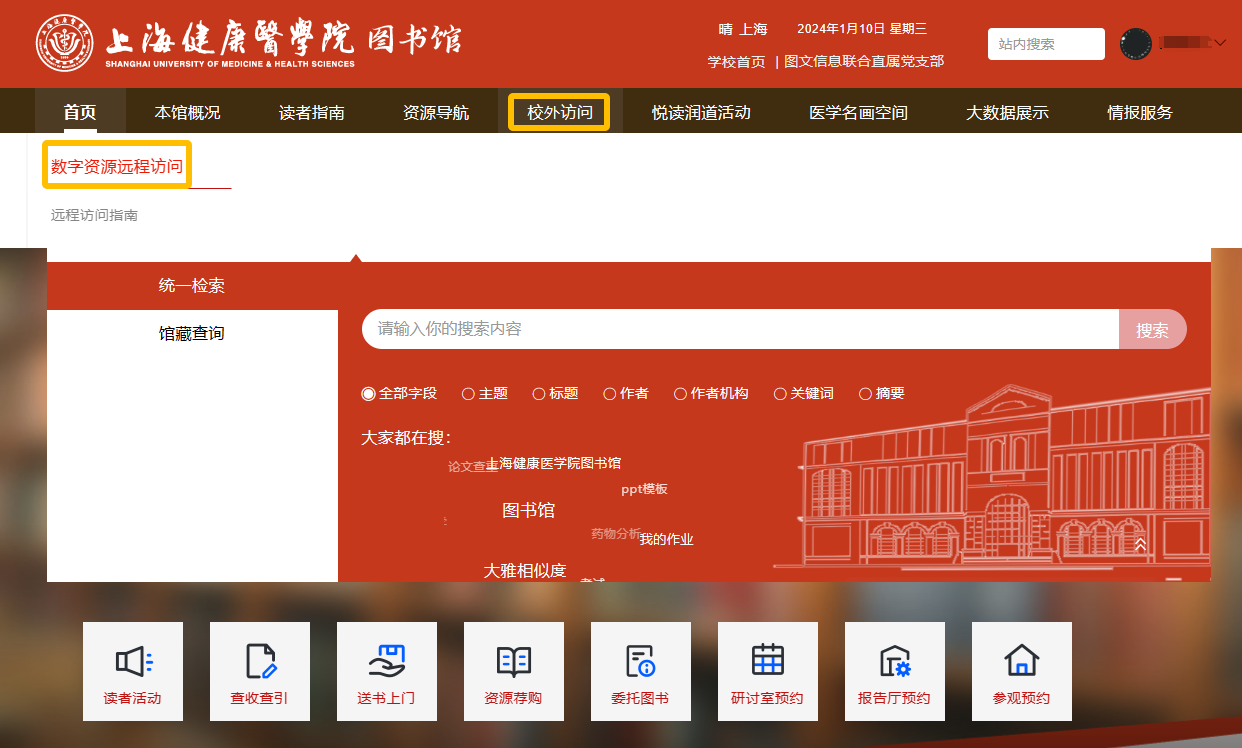This screenshot has height=748, width=1242.
Task: Open the 委托图书 icon tile
Action: [641, 661]
